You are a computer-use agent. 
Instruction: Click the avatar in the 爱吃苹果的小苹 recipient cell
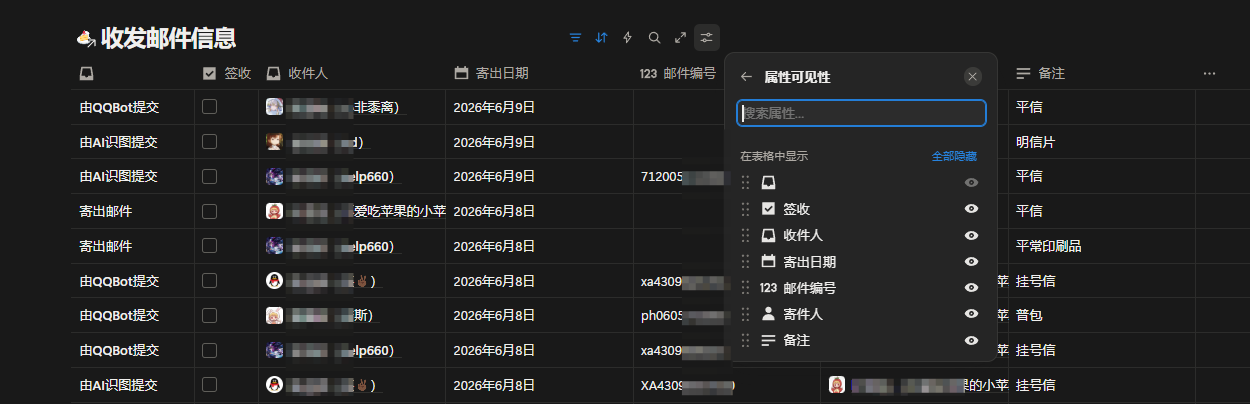pyautogui.click(x=274, y=211)
